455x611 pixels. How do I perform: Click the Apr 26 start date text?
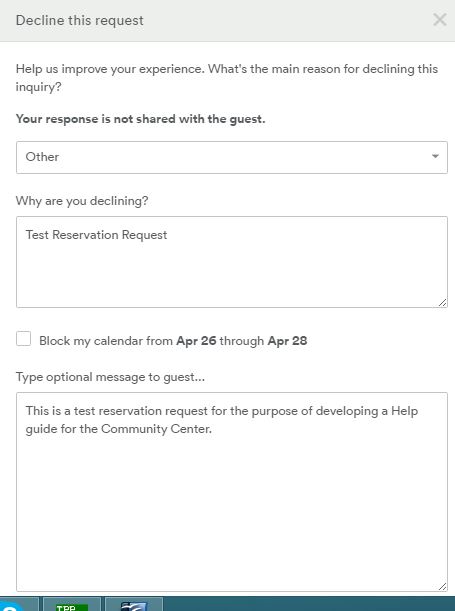[x=196, y=341]
